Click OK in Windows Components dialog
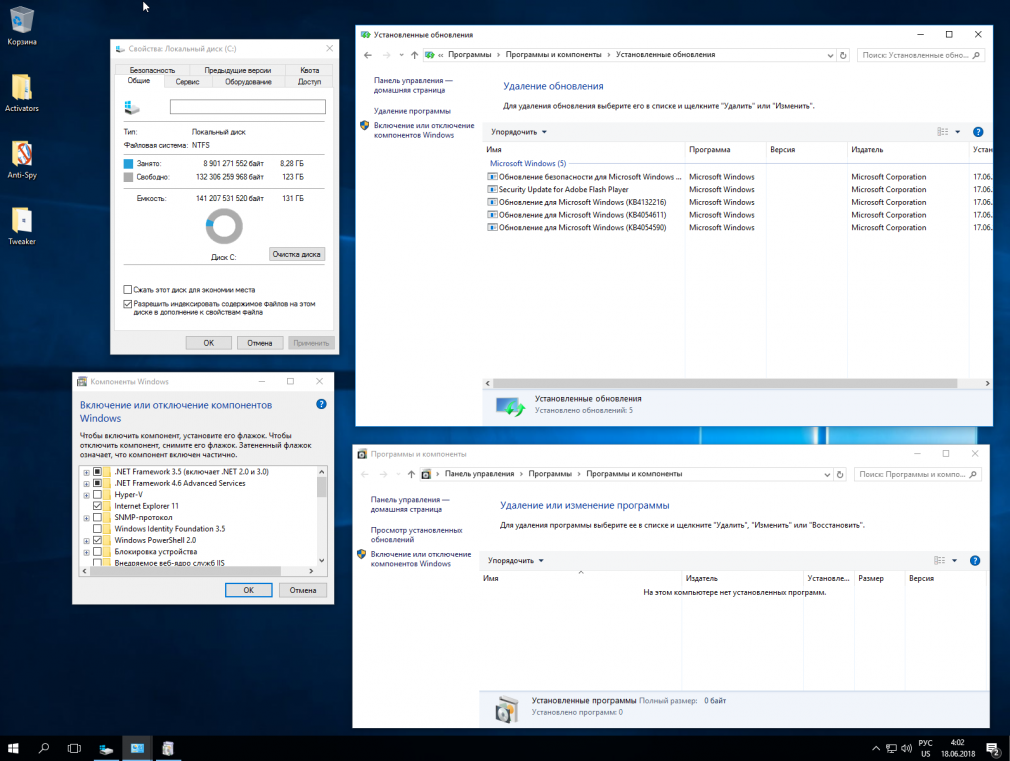 pyautogui.click(x=249, y=590)
